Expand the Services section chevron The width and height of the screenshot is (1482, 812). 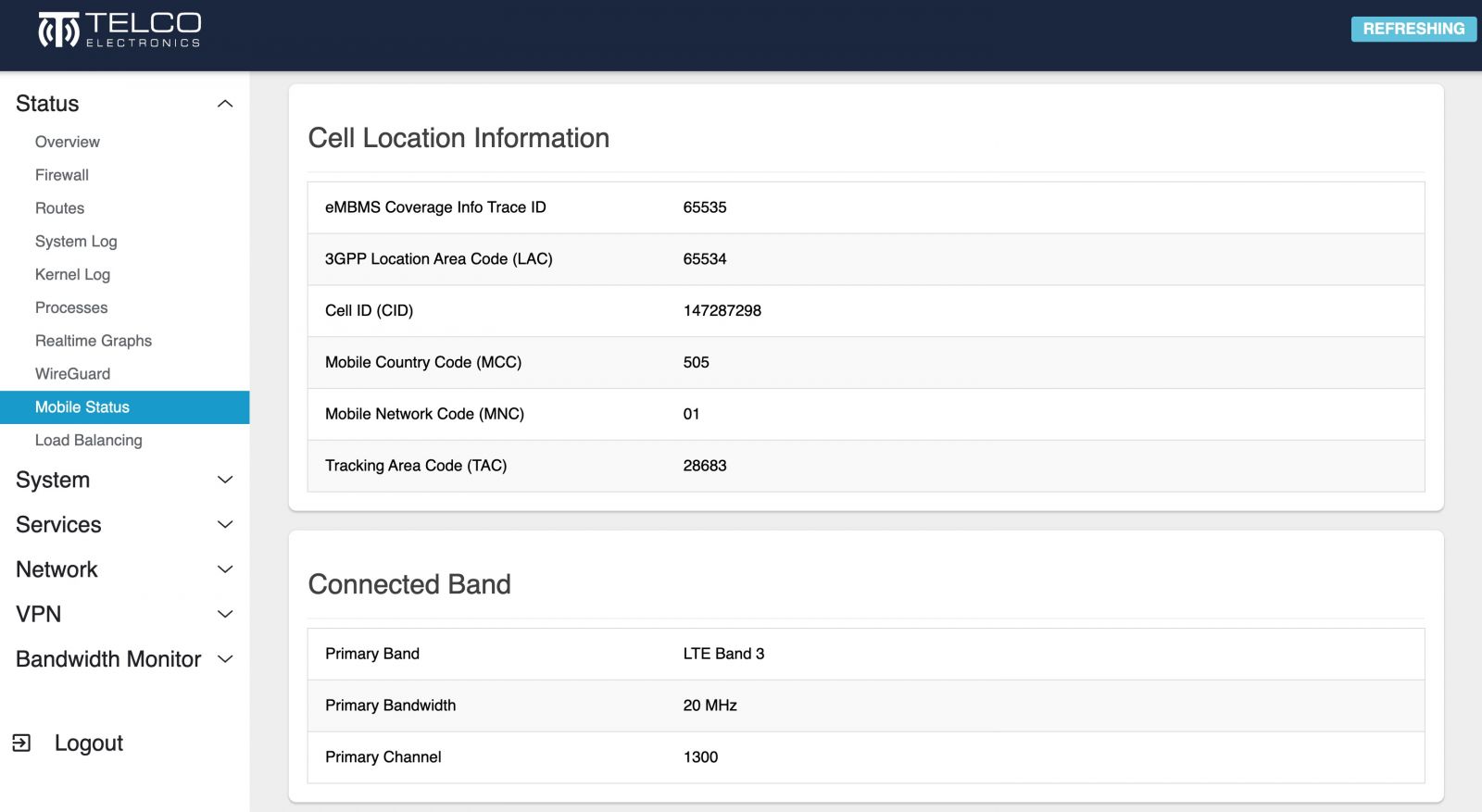click(224, 525)
